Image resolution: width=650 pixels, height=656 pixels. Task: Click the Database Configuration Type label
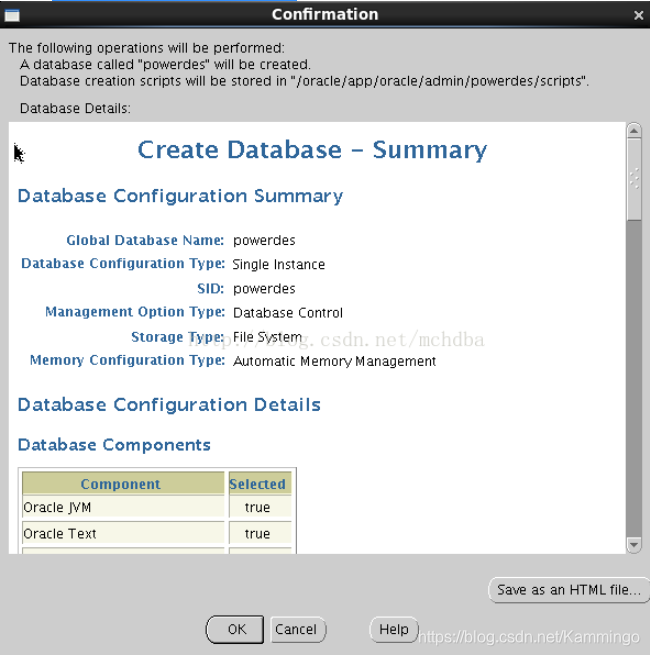[123, 264]
